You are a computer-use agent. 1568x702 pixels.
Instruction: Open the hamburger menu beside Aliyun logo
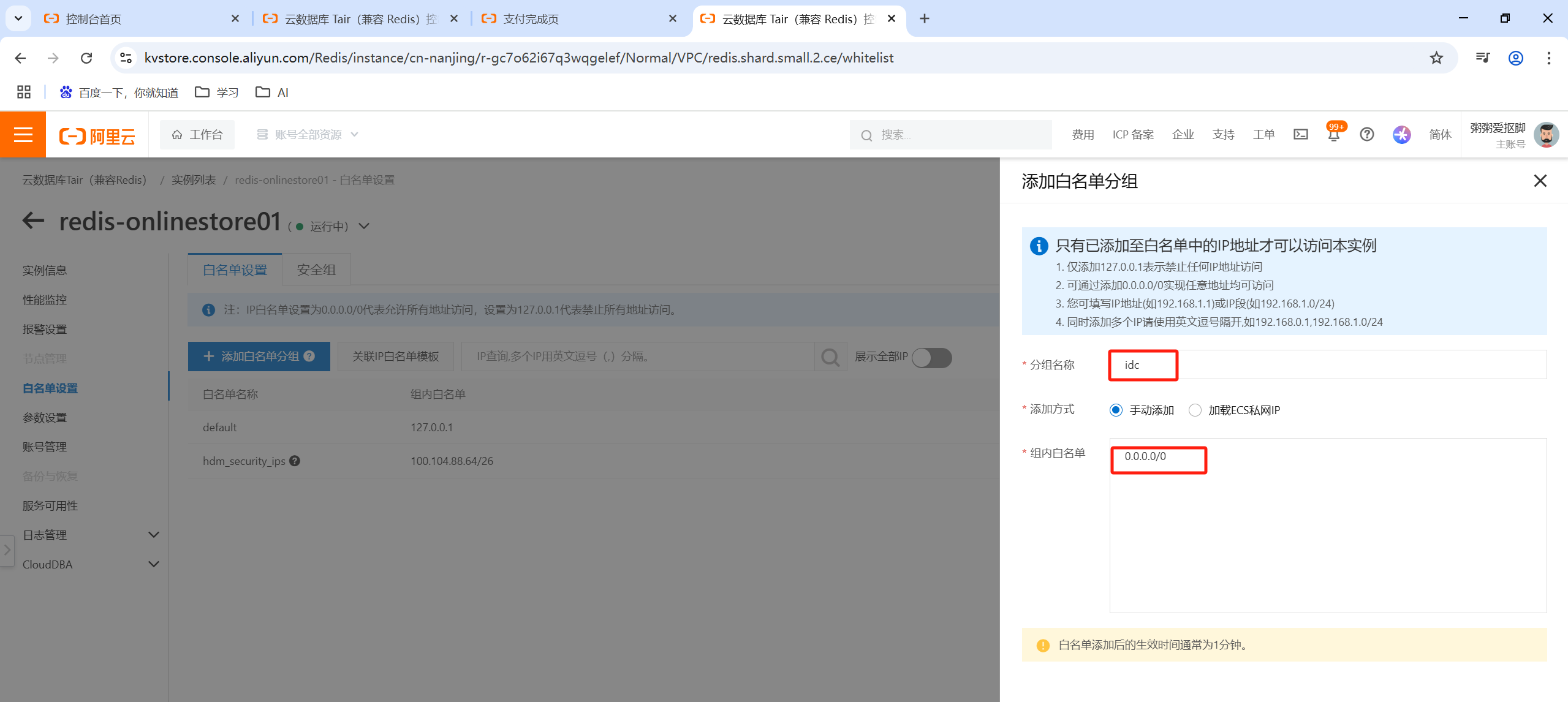(23, 134)
